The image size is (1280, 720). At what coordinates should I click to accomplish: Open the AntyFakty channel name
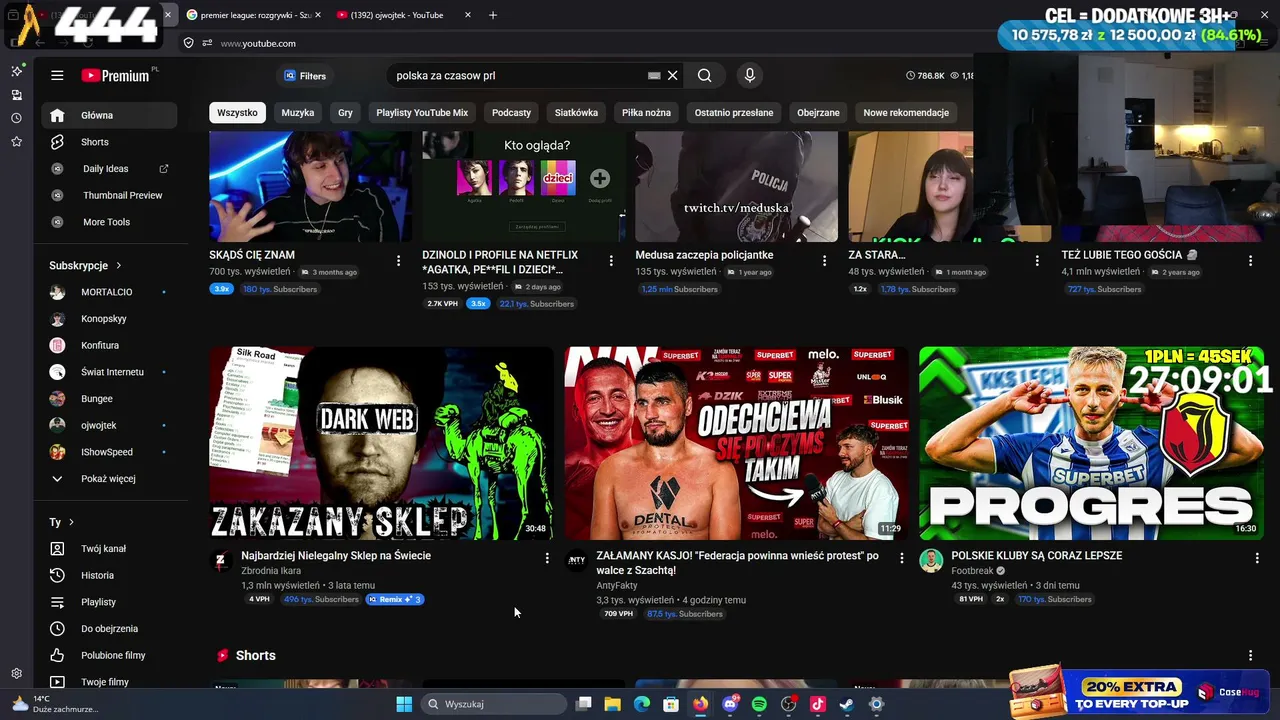pos(617,586)
